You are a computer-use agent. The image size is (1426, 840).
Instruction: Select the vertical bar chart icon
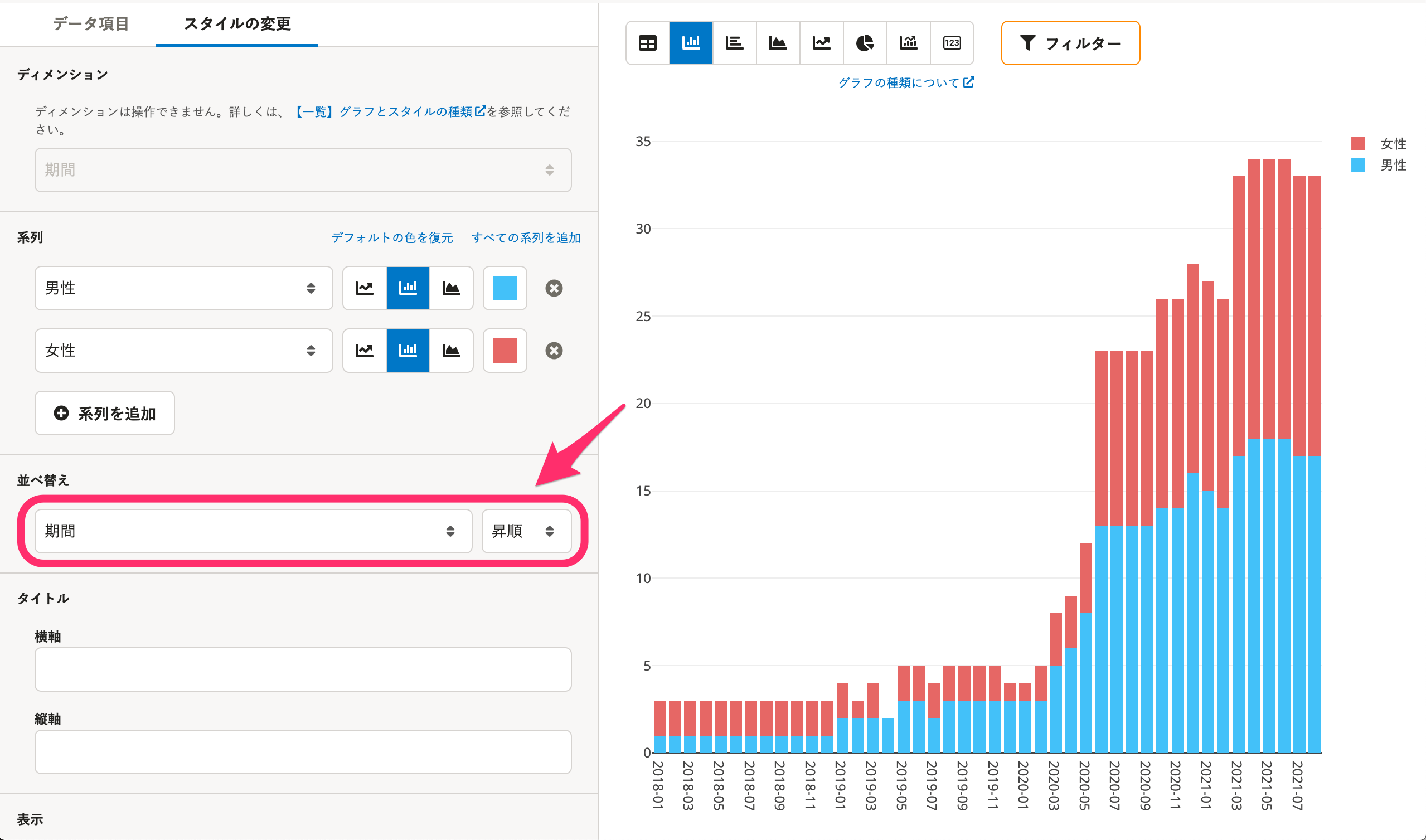pyautogui.click(x=691, y=43)
